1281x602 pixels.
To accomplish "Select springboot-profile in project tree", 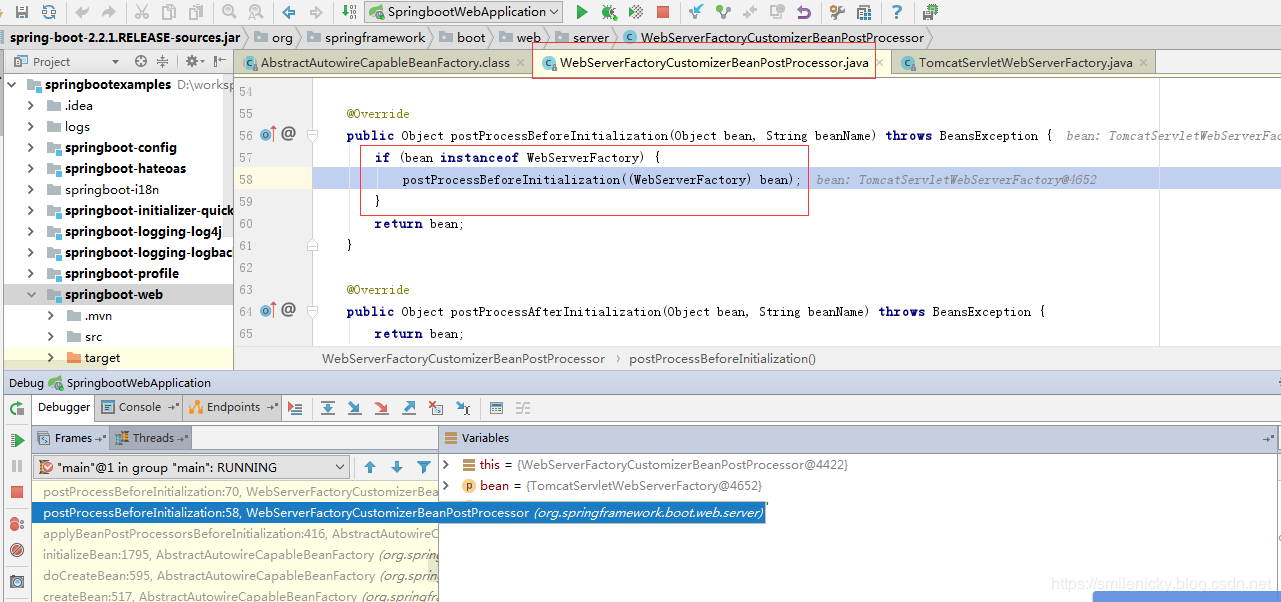I will coord(122,273).
